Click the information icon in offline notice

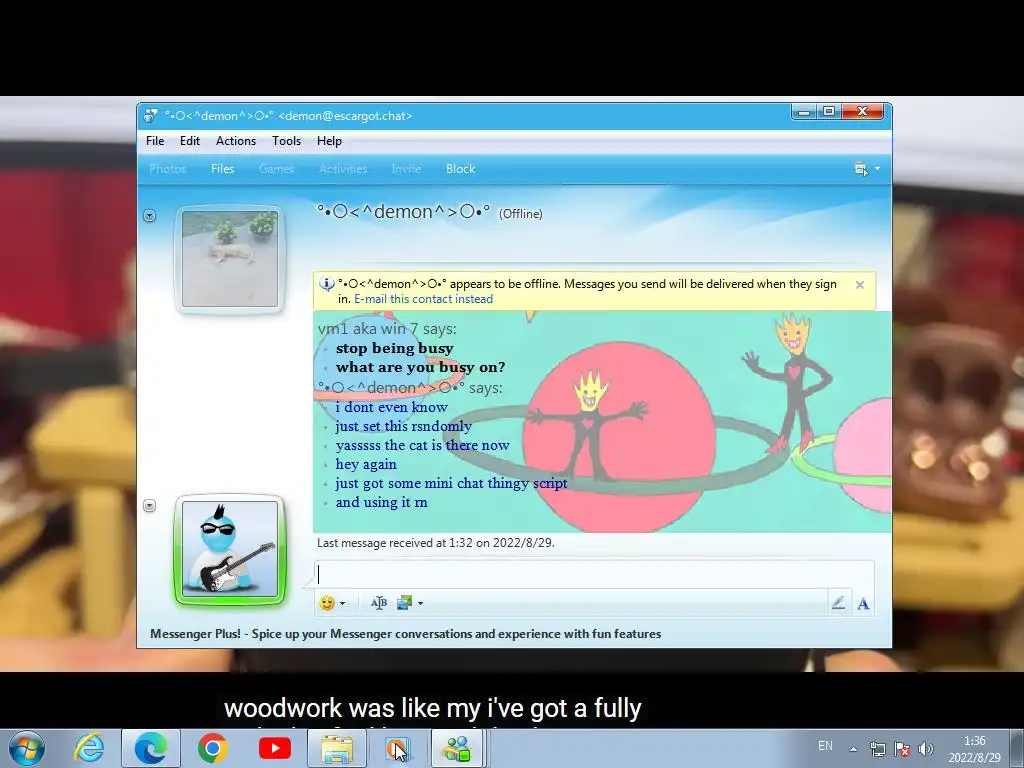tap(327, 285)
